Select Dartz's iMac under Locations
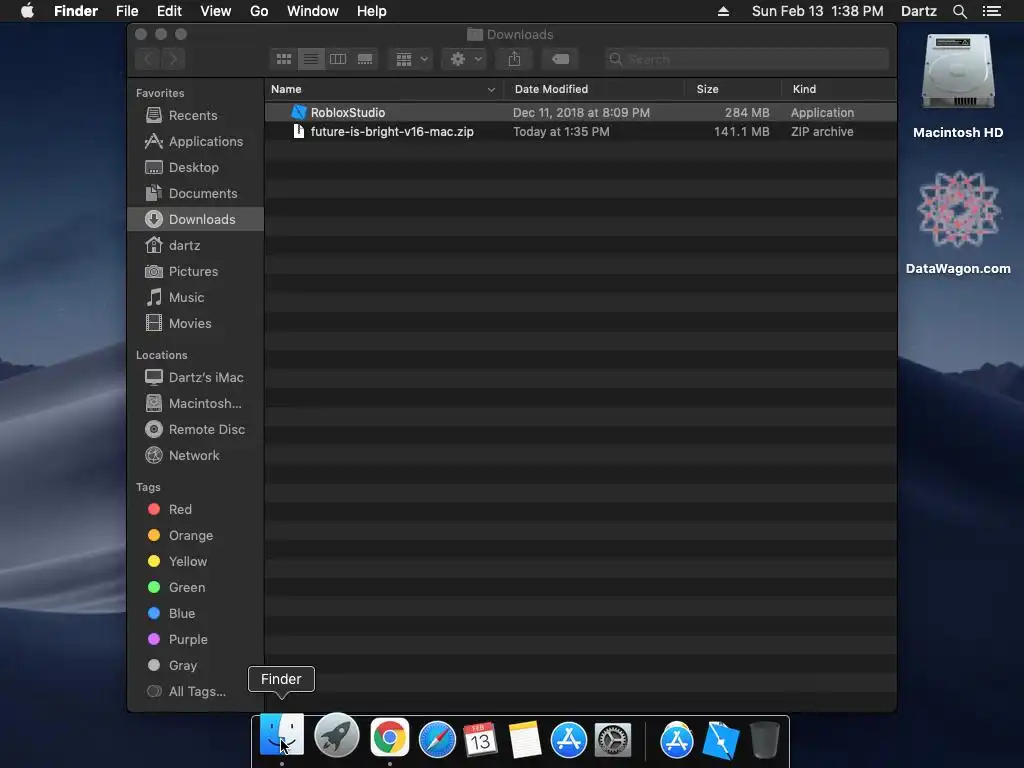This screenshot has width=1024, height=768. coord(195,377)
